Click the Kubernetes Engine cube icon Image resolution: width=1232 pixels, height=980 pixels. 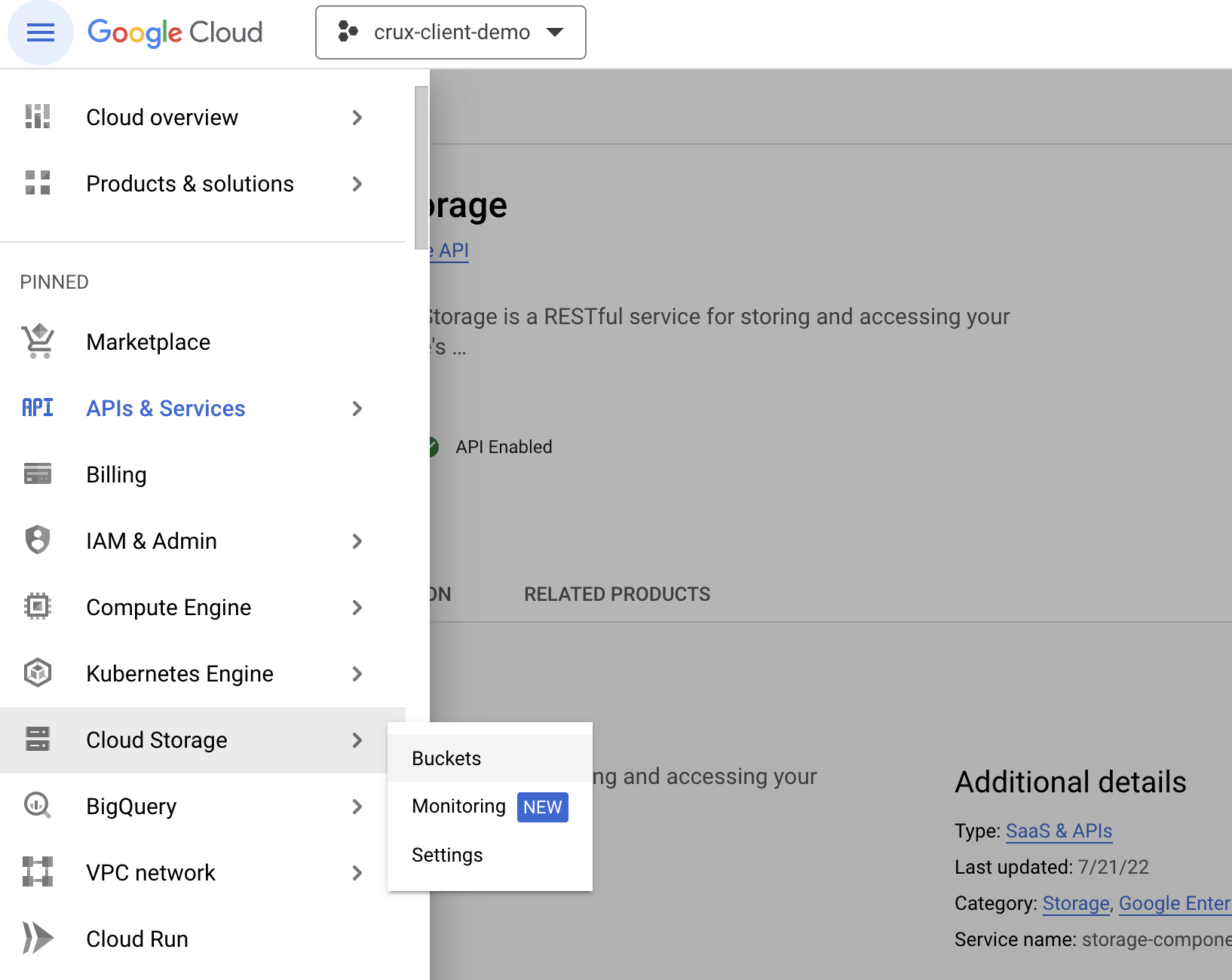click(38, 673)
